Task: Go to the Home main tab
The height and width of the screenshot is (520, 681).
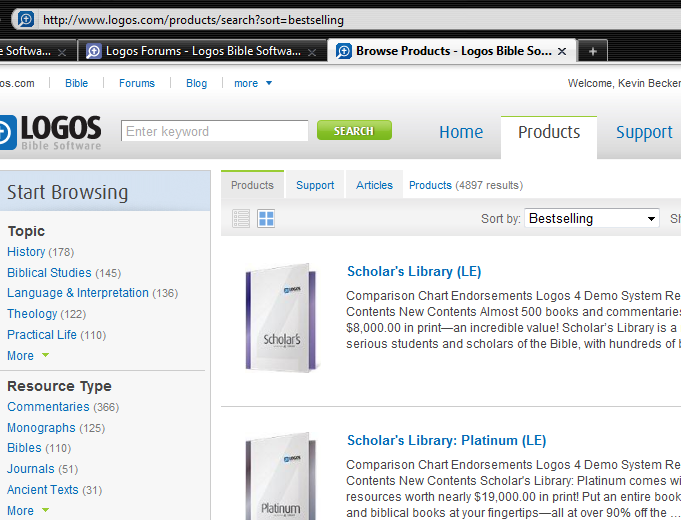Action: [x=461, y=132]
